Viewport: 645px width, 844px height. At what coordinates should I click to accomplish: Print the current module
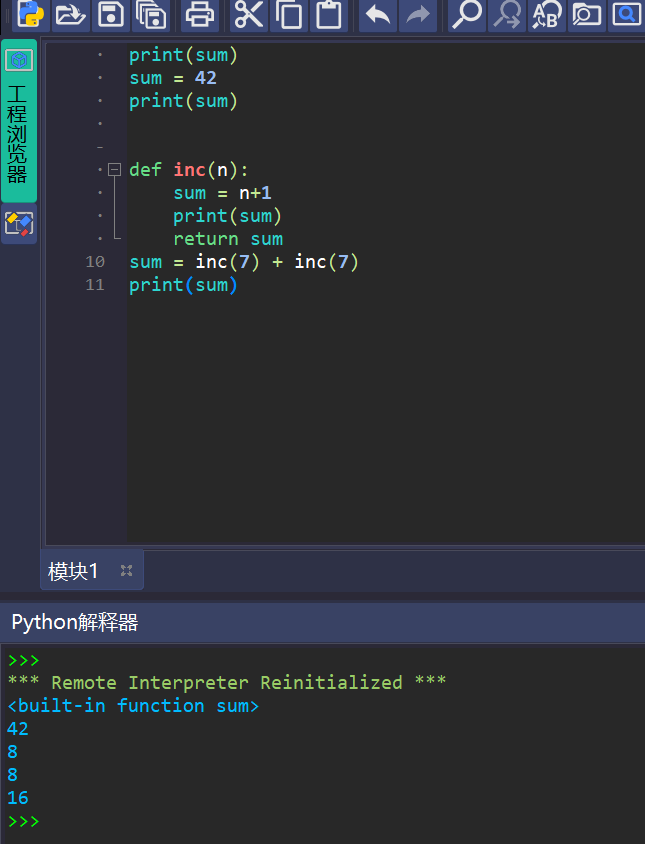tap(200, 15)
